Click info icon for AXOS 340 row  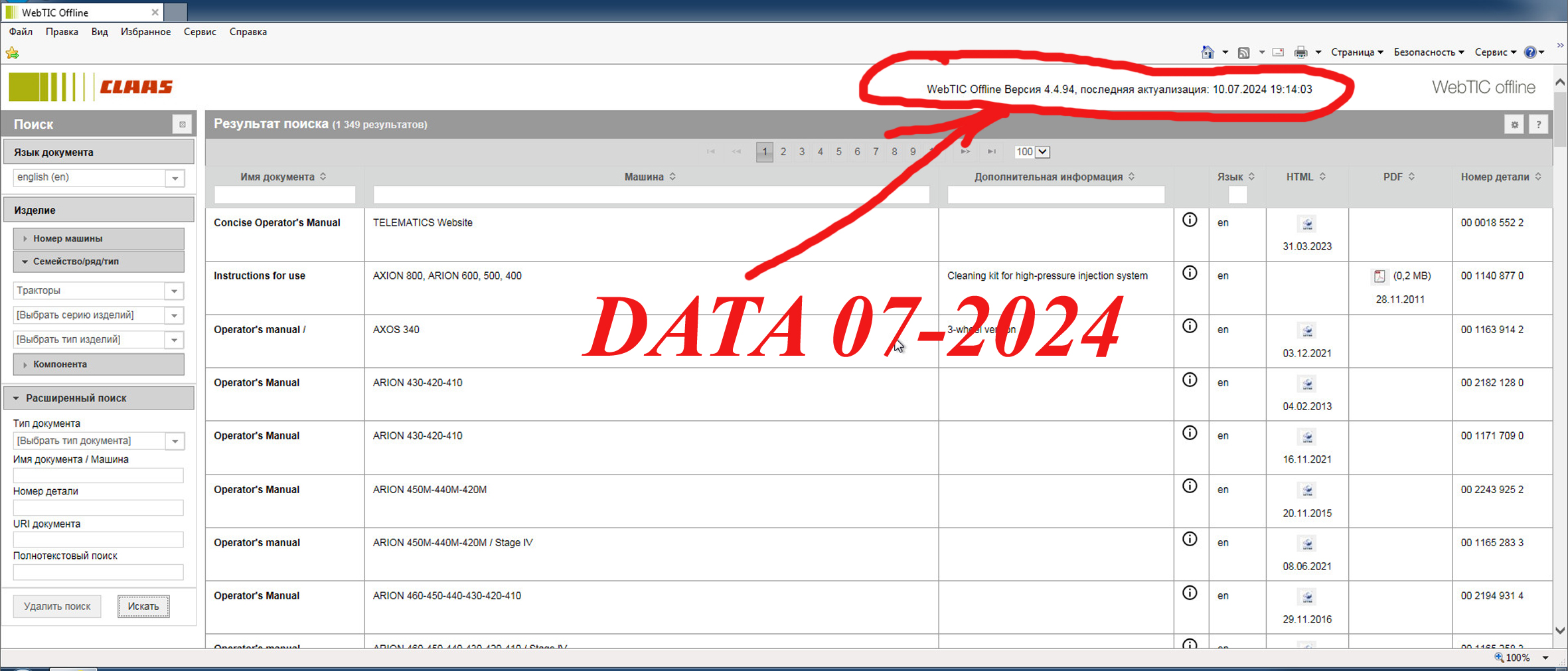coord(1189,327)
